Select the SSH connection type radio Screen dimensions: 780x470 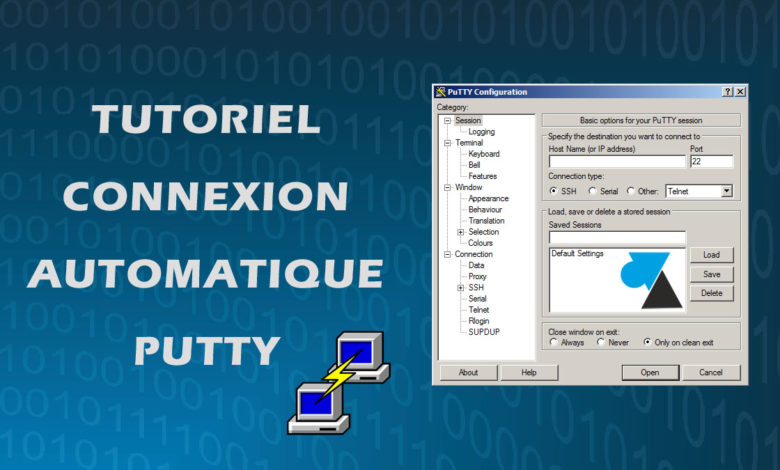(554, 191)
